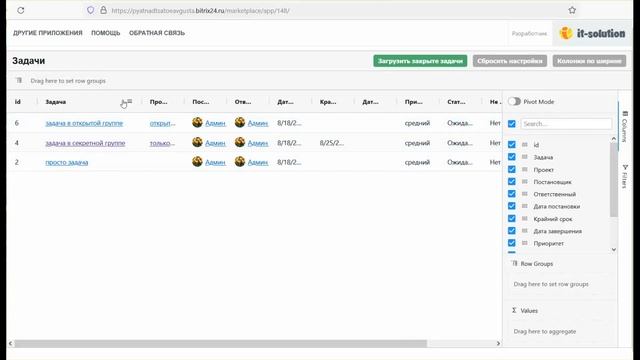Bookmark page with the star icon
The image size is (640, 360).
[x=572, y=10]
